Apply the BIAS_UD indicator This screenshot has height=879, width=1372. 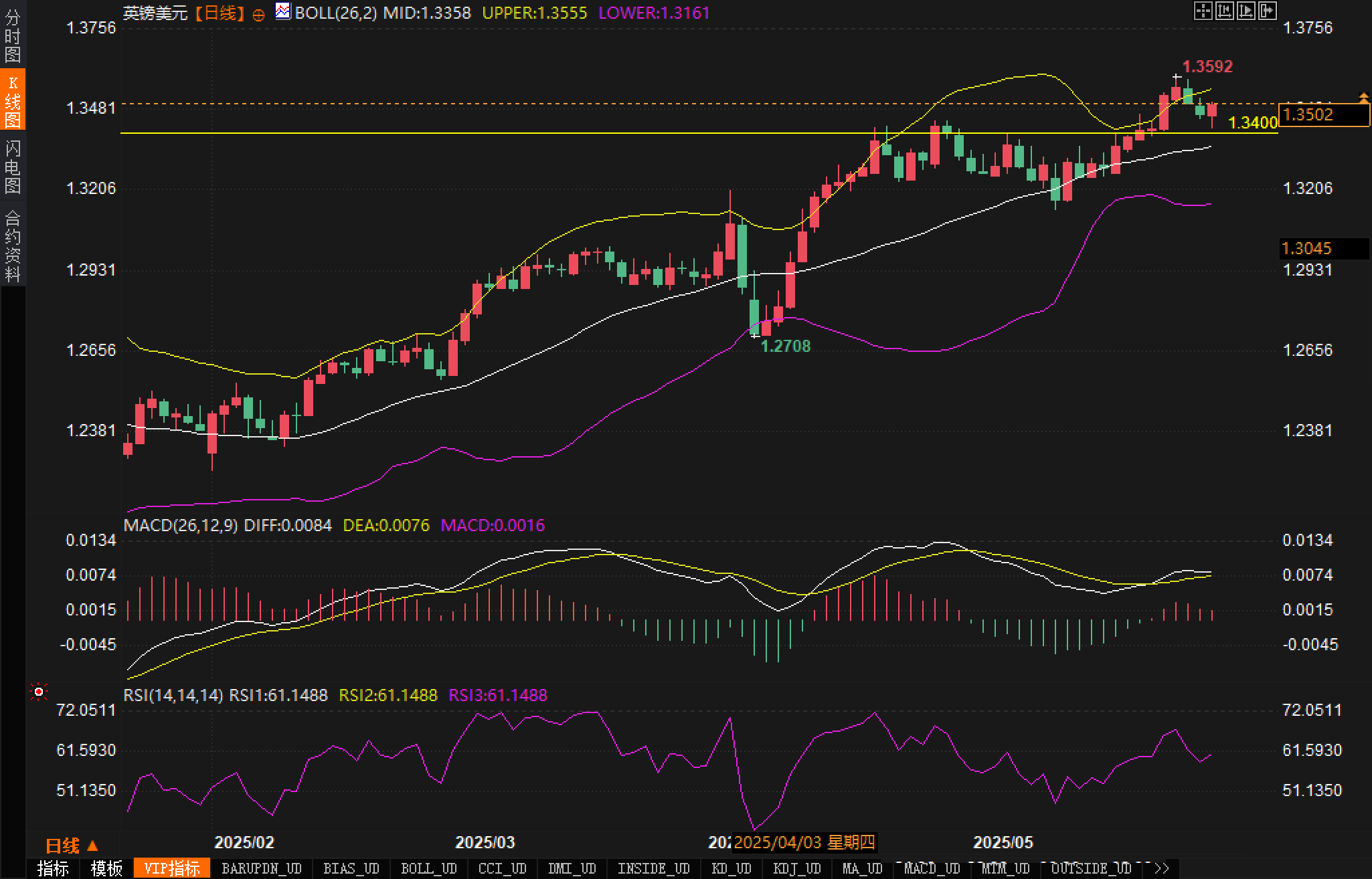pyautogui.click(x=351, y=868)
